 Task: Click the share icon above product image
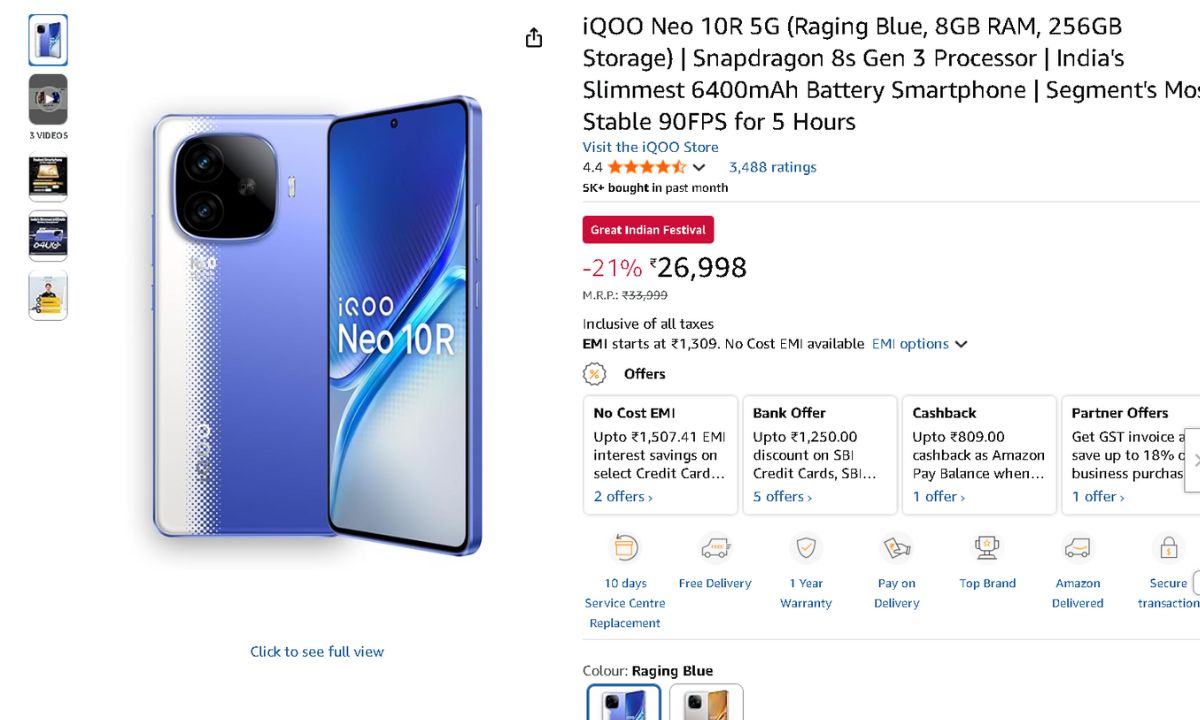(534, 38)
